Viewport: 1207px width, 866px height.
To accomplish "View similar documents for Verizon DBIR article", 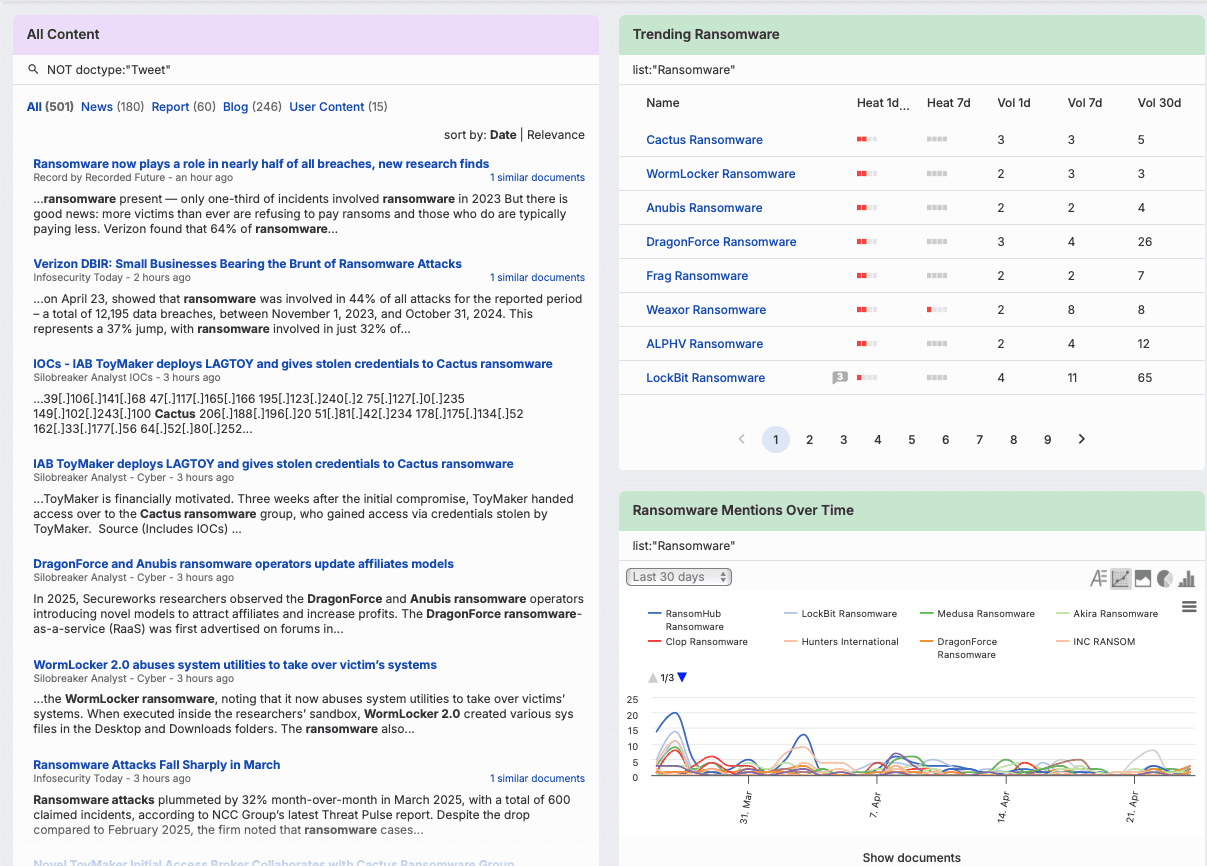I will pos(537,278).
